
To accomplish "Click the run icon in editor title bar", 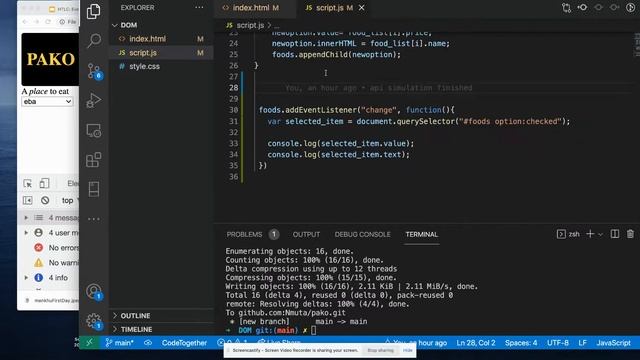I will coord(631,8).
